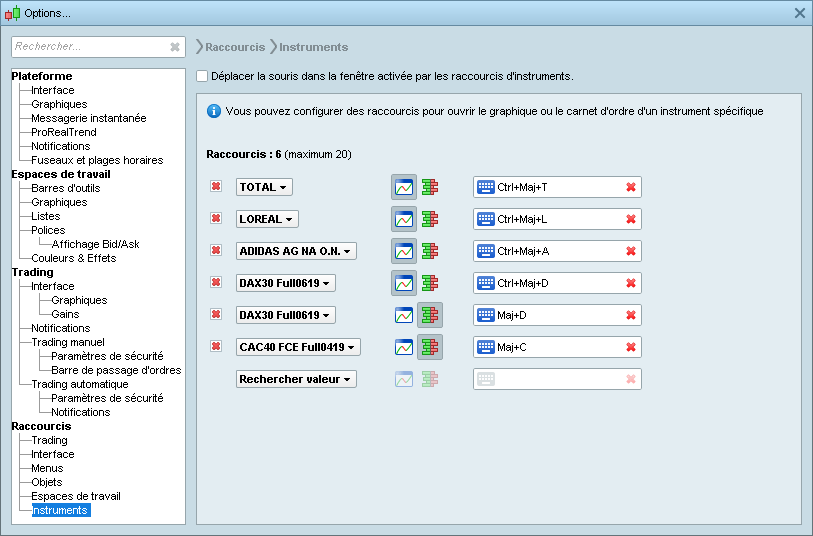This screenshot has width=813, height=536.
Task: Open Fuseaux et plages horaires settings
Action: [97, 160]
